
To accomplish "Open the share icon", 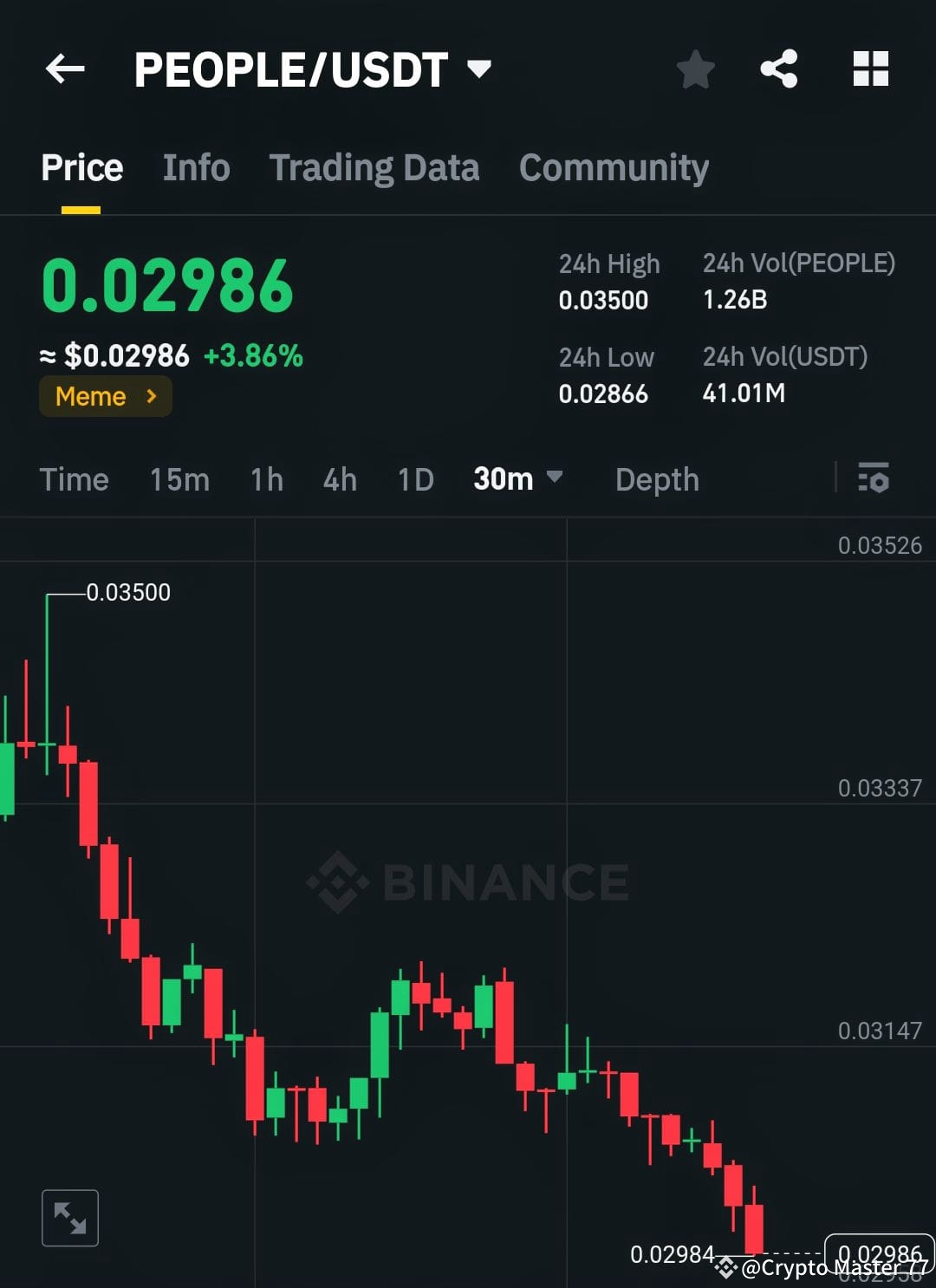I will point(780,69).
